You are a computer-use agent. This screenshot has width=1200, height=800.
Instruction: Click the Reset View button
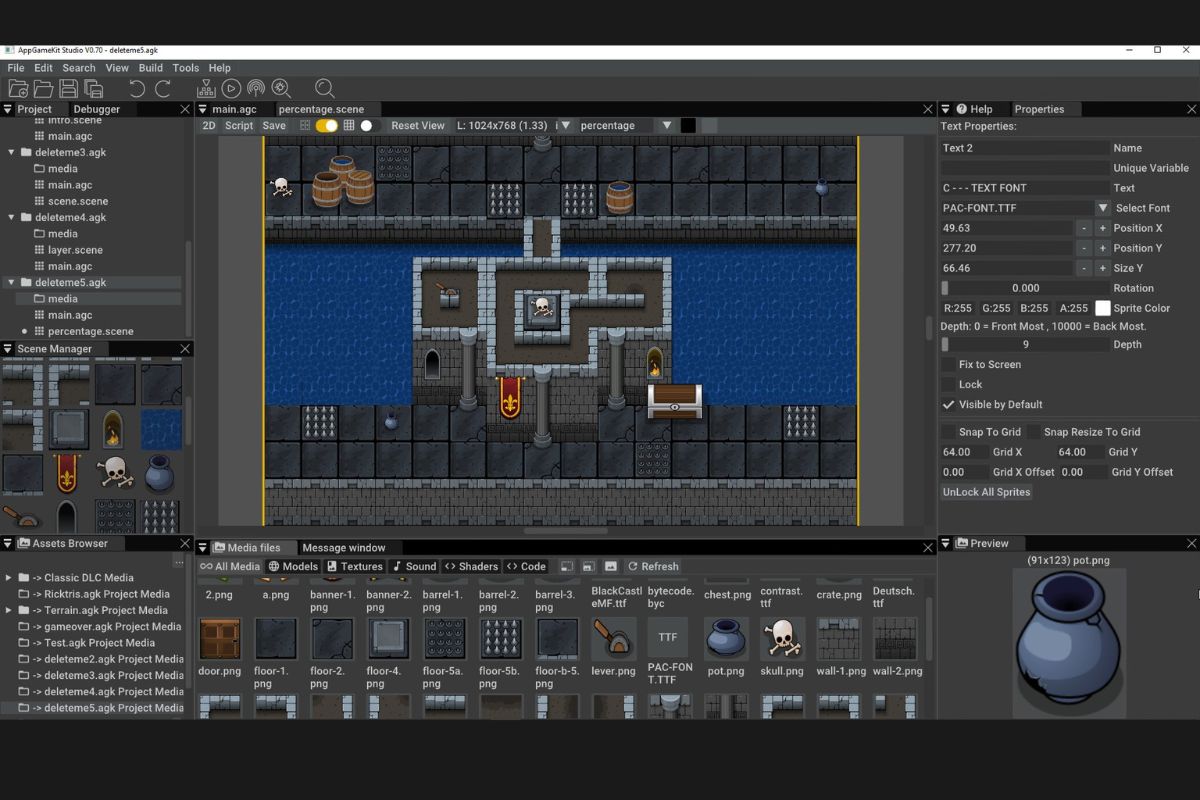pos(418,126)
